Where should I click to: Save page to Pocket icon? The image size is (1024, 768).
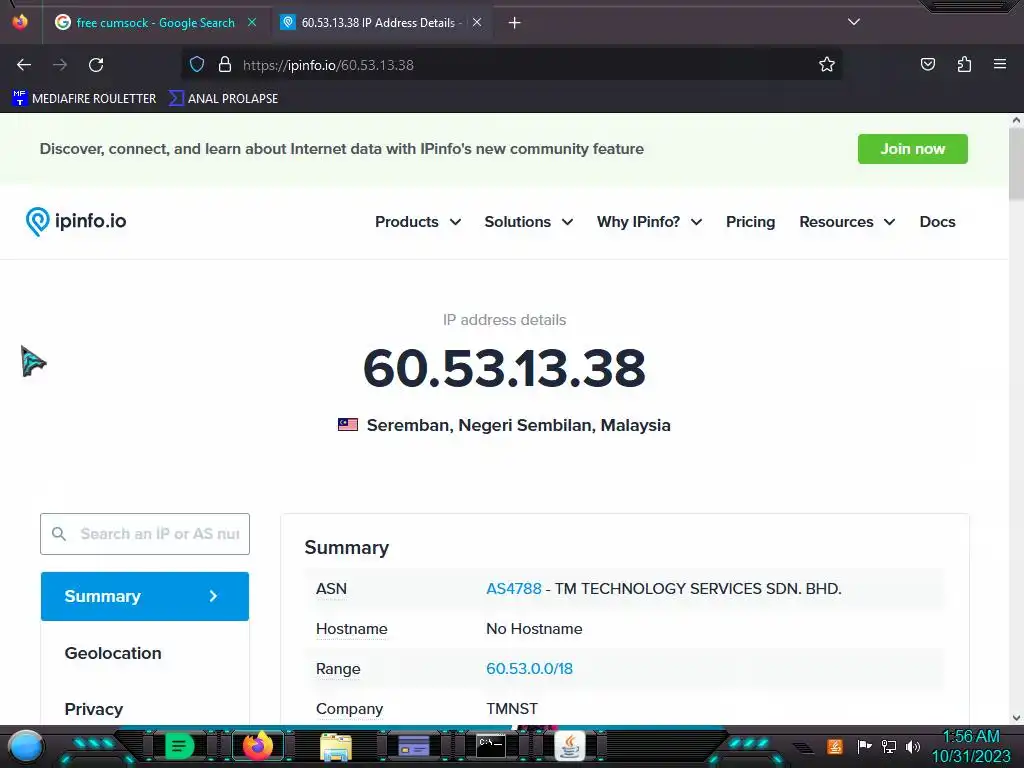(927, 64)
